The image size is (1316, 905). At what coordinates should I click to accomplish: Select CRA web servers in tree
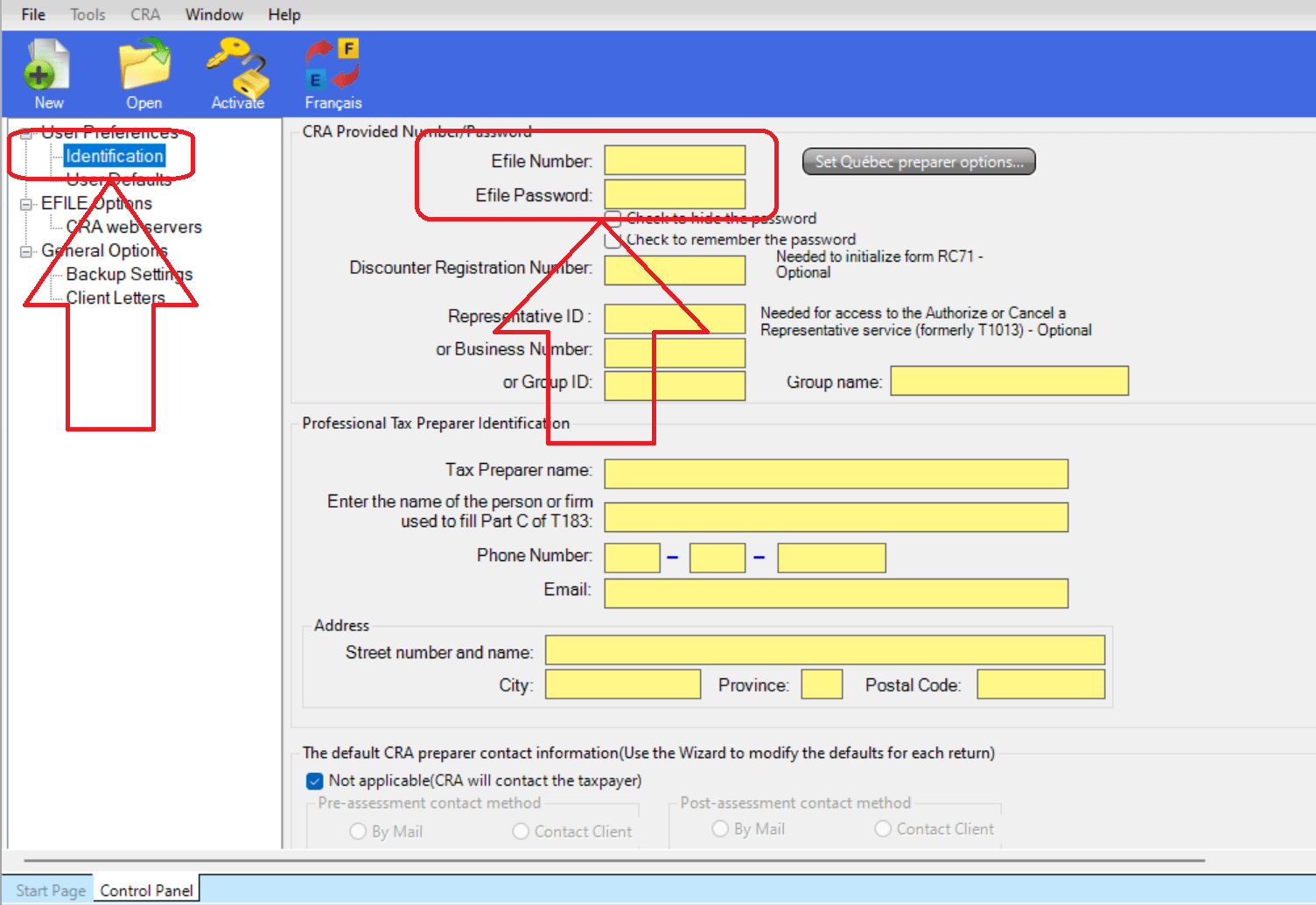[x=134, y=227]
